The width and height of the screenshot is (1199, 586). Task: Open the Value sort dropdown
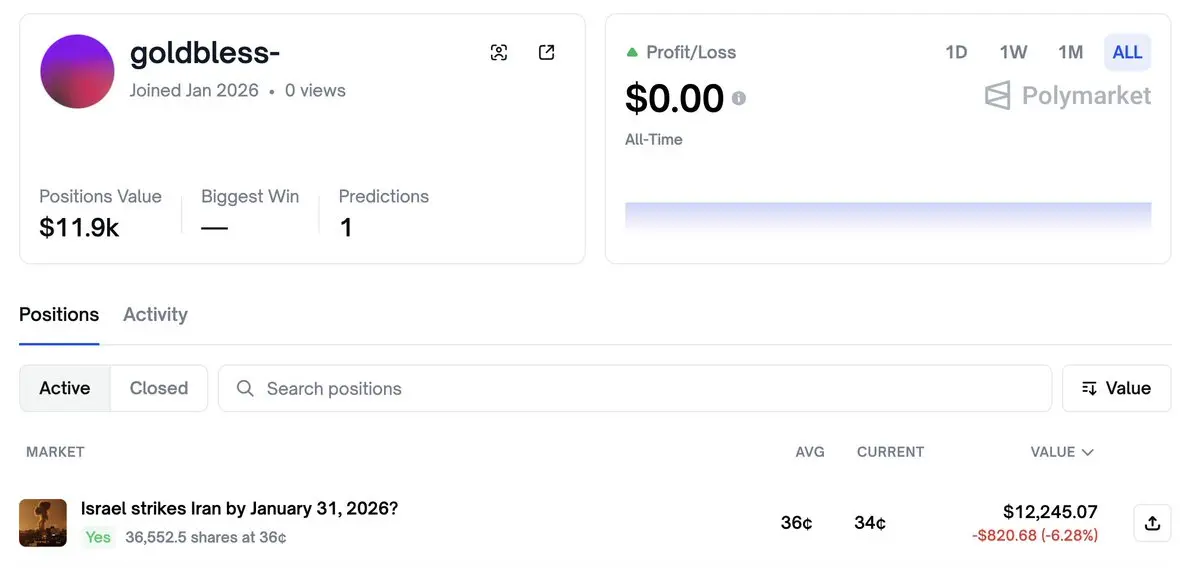[x=1116, y=388]
